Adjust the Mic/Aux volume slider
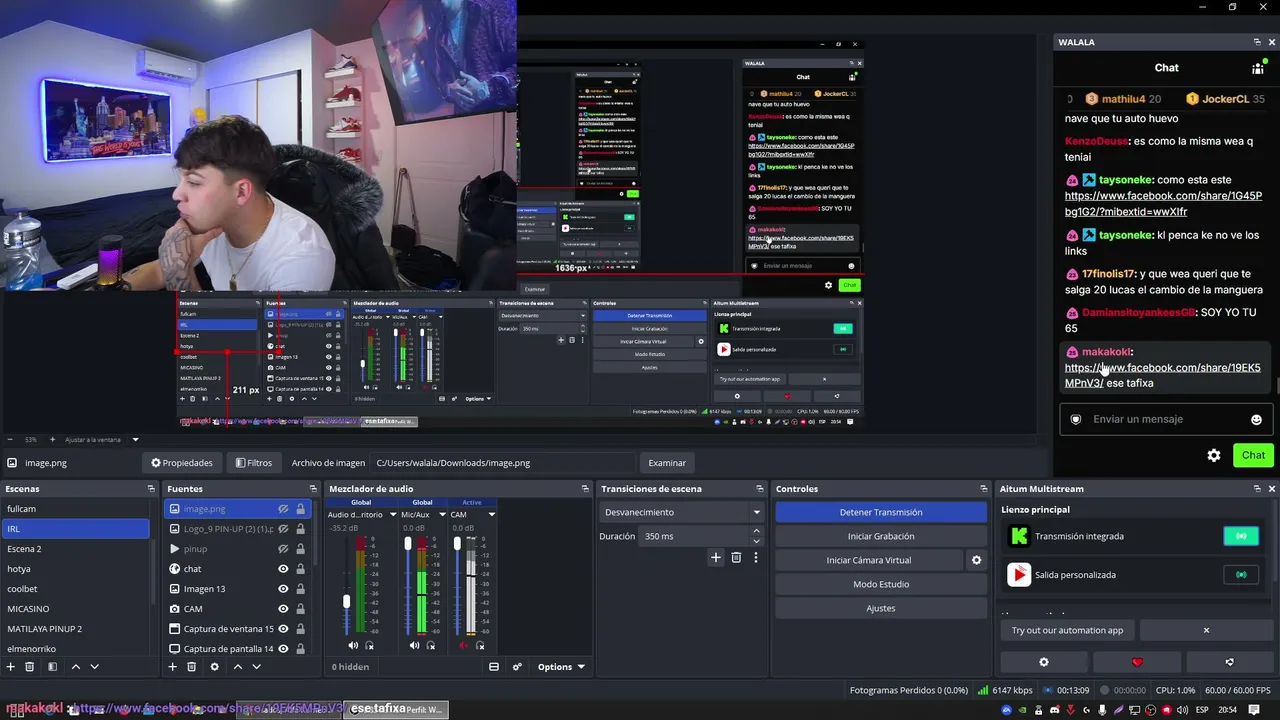 pyautogui.click(x=408, y=543)
